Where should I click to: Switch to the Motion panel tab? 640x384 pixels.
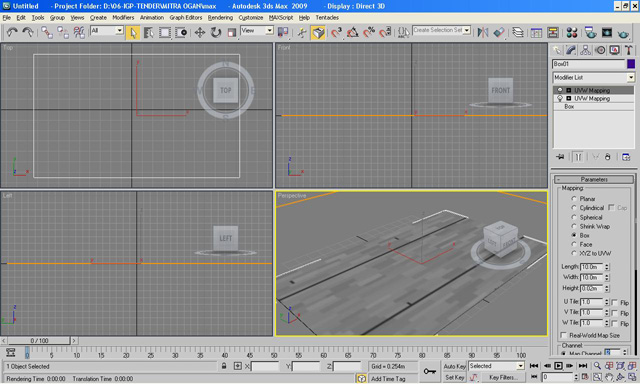[600, 50]
